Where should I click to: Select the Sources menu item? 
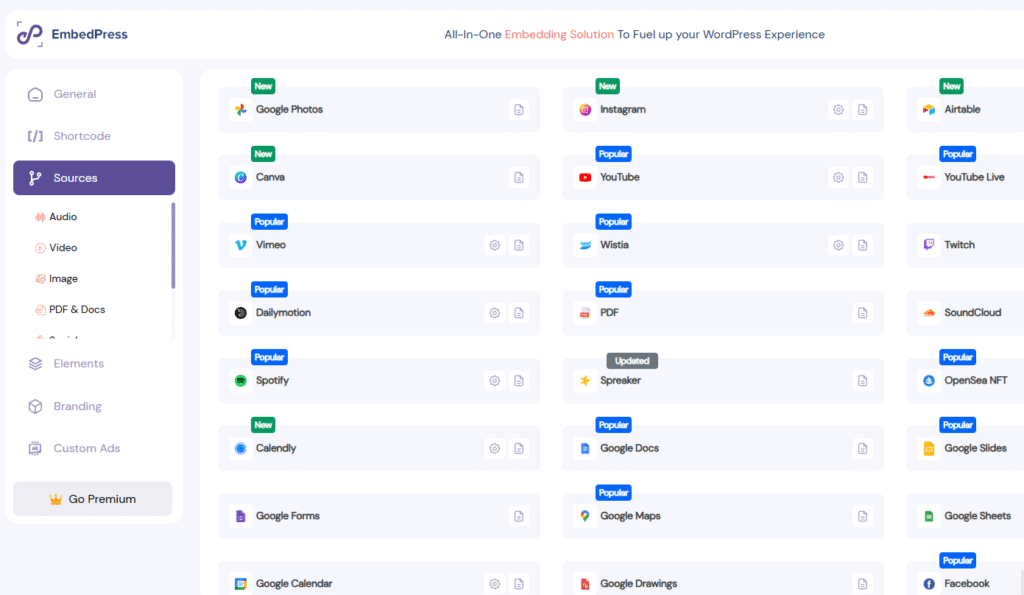pyautogui.click(x=94, y=178)
